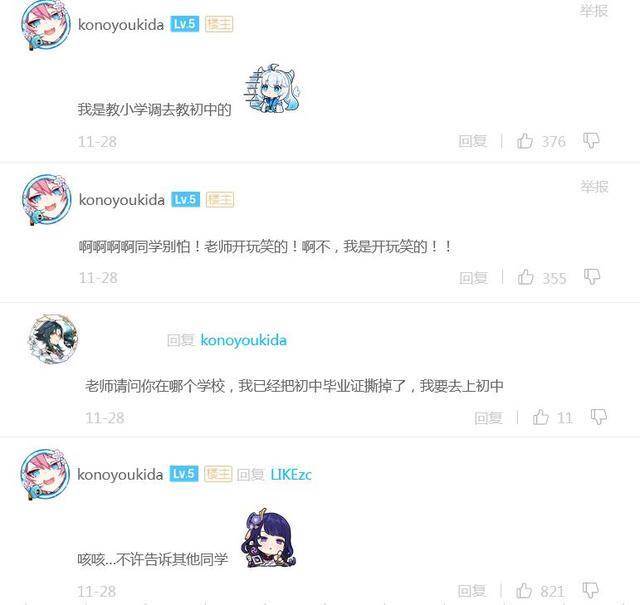Reply to the 11-likes comment
Viewport: 640px width, 605px height.
489,417
